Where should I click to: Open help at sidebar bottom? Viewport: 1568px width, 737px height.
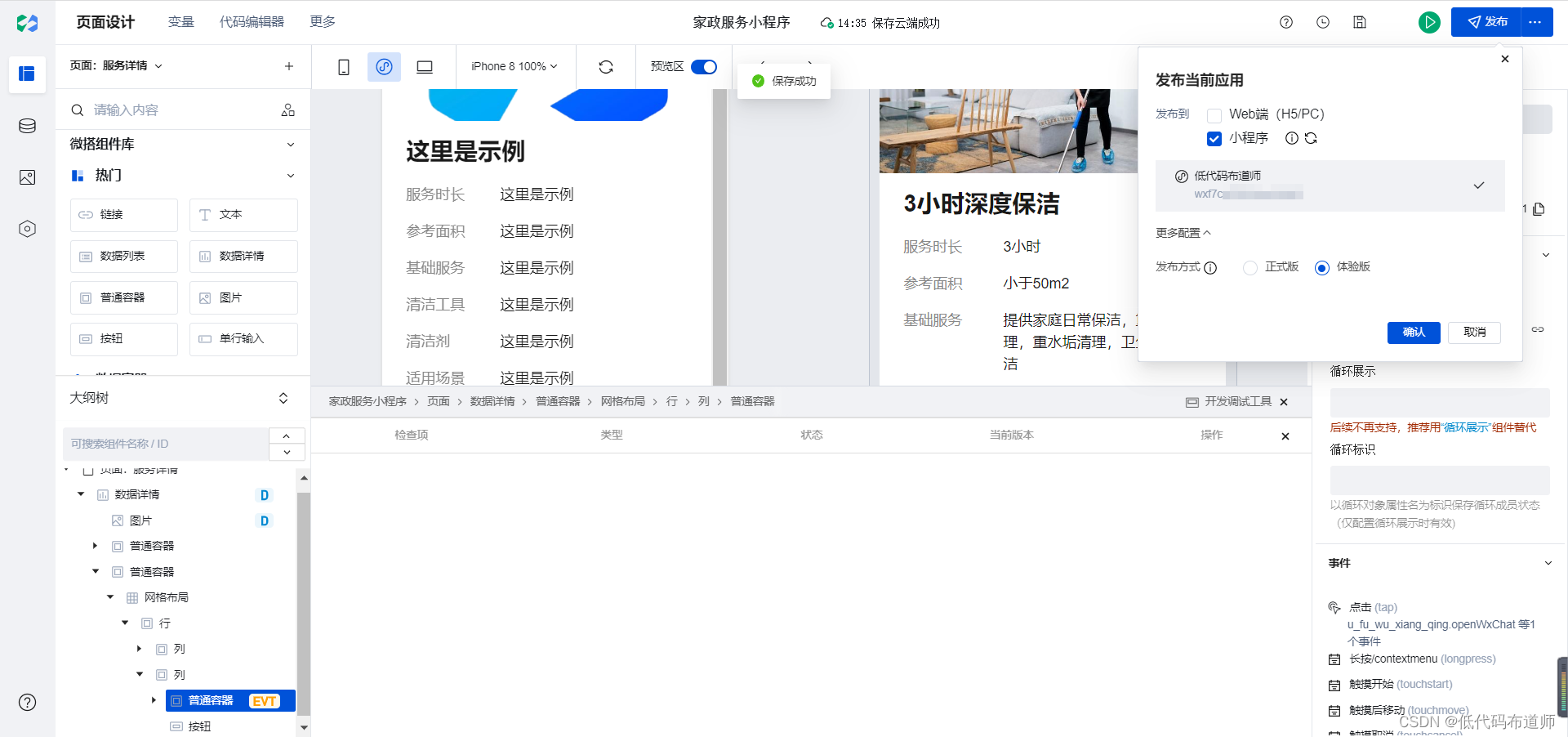point(27,702)
